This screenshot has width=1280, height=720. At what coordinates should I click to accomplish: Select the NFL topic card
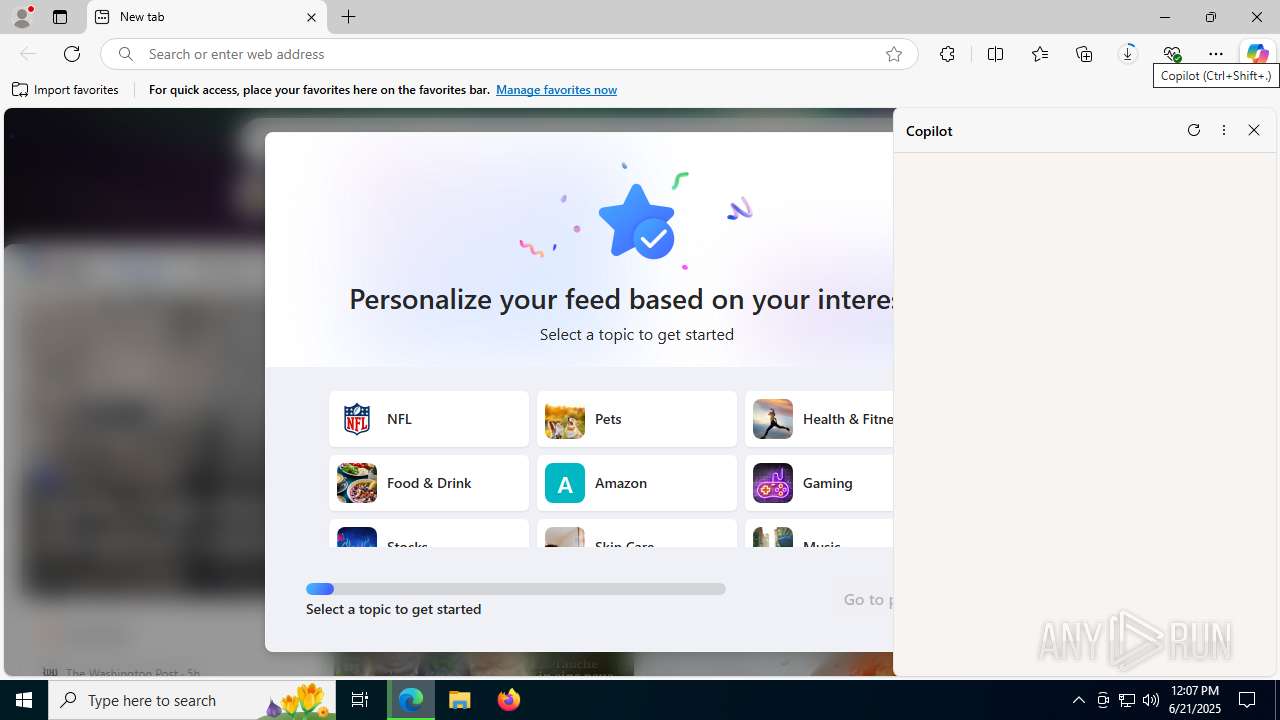429,419
